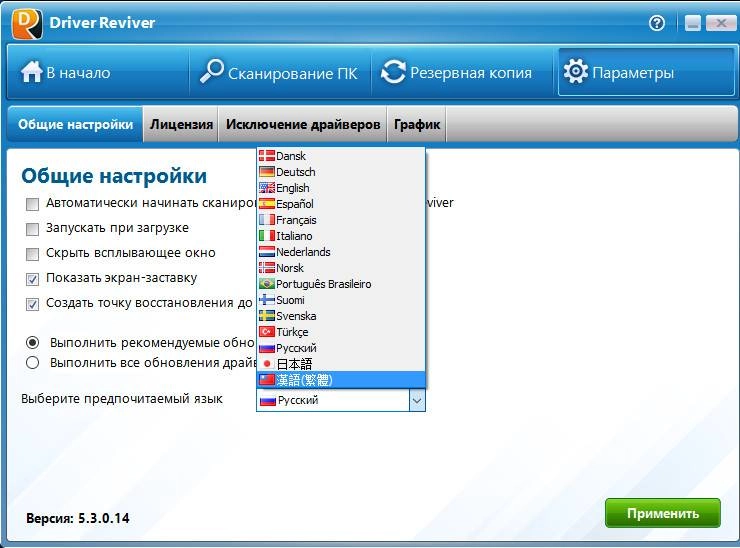The height and width of the screenshot is (548, 740).
Task: Click the home icon beside В начало
Action: pos(32,72)
